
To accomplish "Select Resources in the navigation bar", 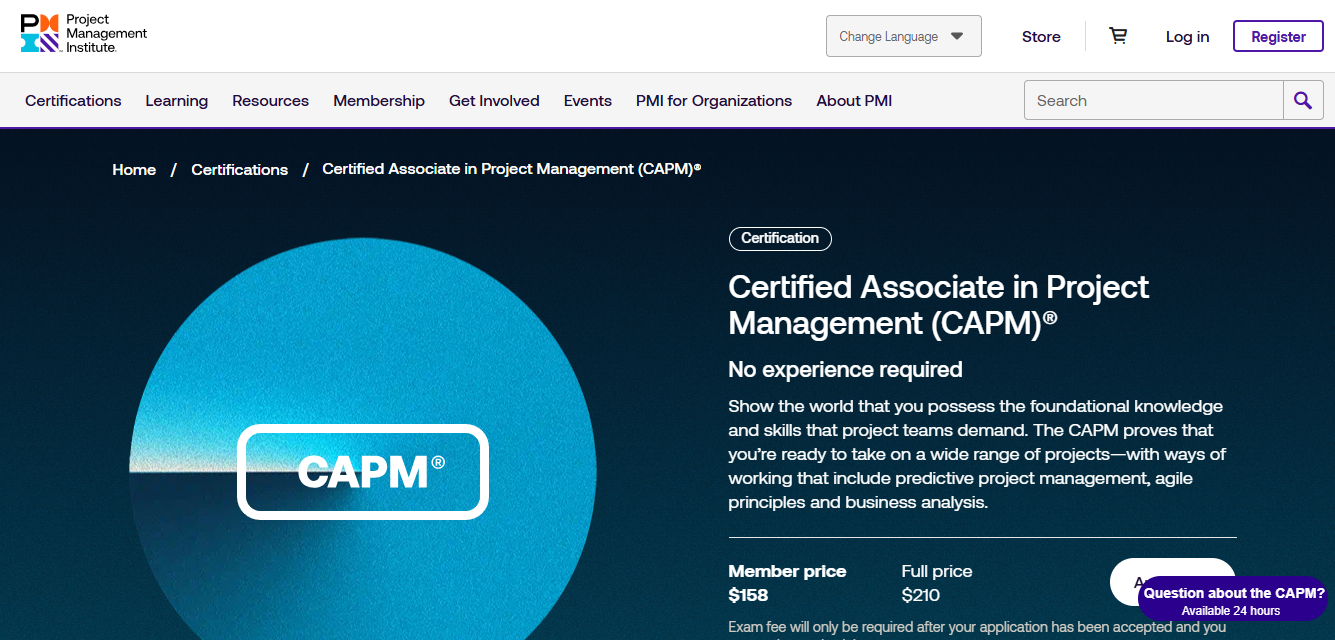I will pyautogui.click(x=270, y=100).
